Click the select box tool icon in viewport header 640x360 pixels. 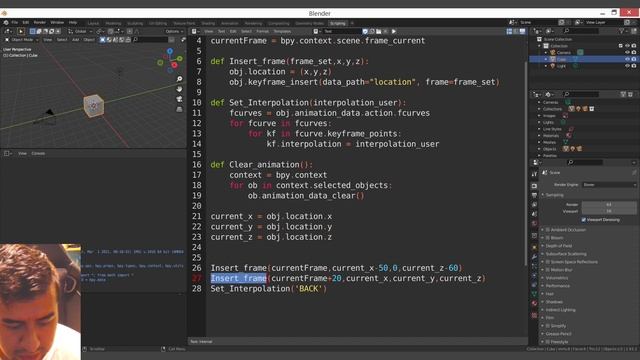point(32,31)
